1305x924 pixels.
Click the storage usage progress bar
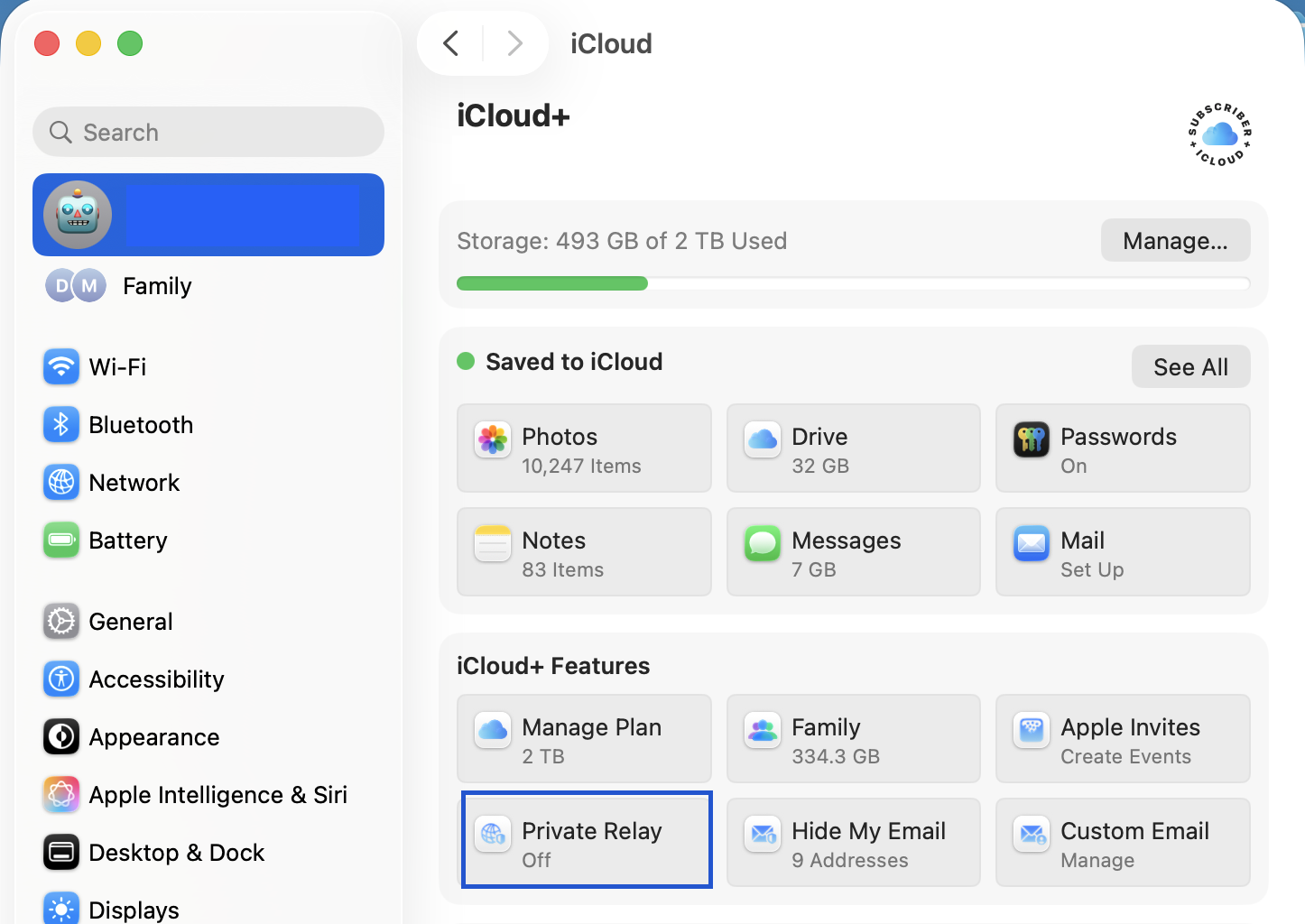(x=853, y=284)
